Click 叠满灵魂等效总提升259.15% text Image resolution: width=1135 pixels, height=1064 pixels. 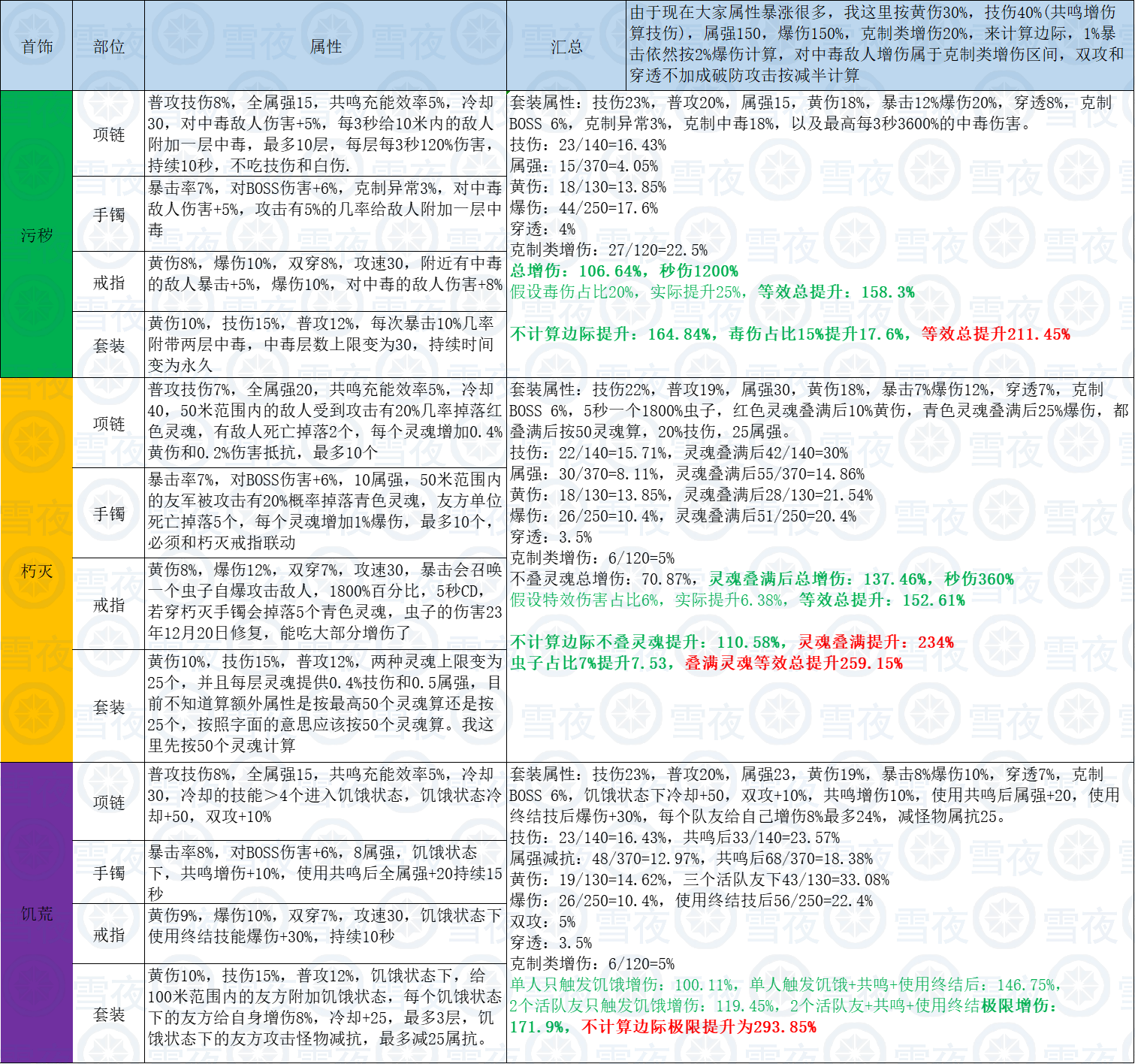(x=794, y=663)
